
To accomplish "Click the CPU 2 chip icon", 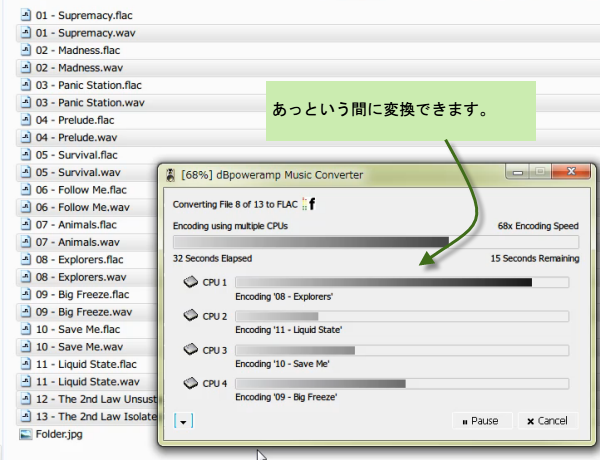I will coord(191,316).
